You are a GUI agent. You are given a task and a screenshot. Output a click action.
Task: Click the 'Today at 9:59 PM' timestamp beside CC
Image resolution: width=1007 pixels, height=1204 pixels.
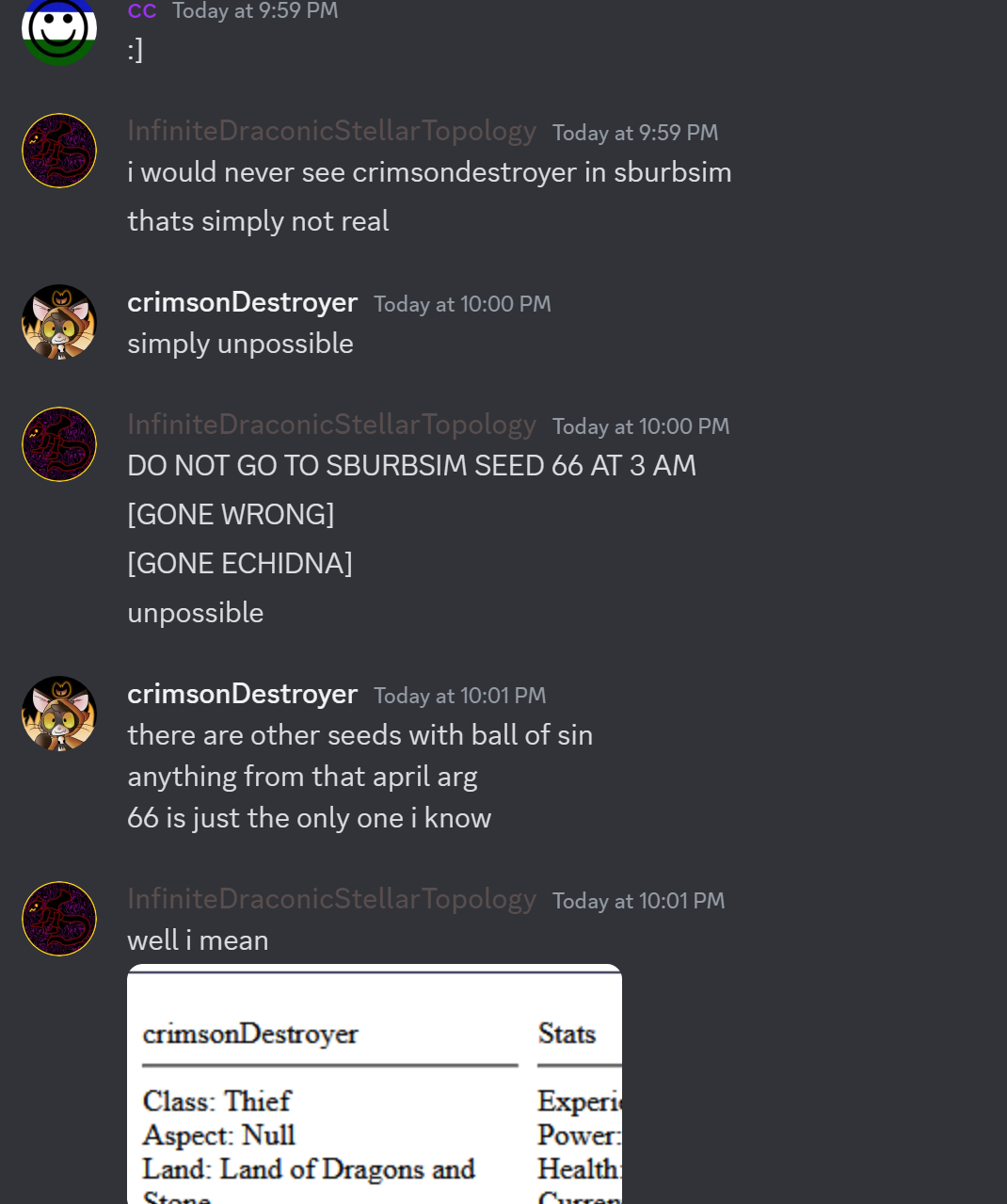click(255, 11)
